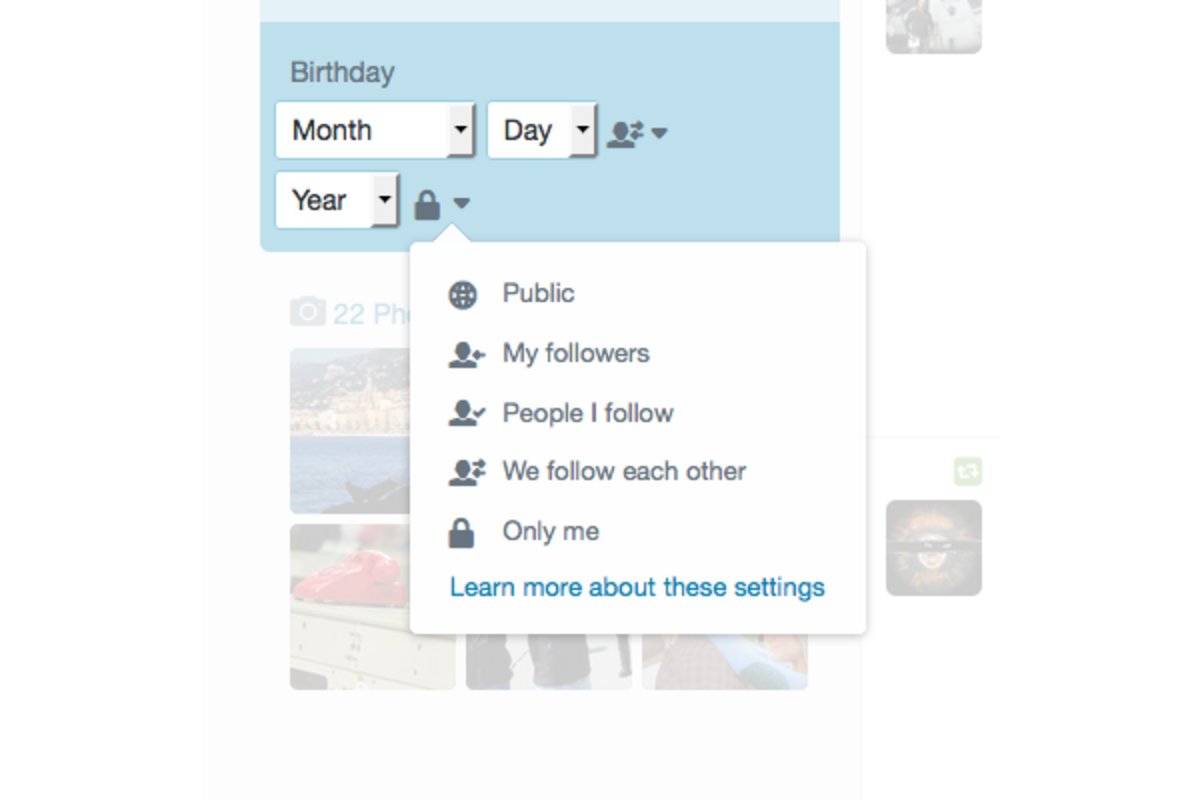Choose Only me visibility

[x=551, y=532]
